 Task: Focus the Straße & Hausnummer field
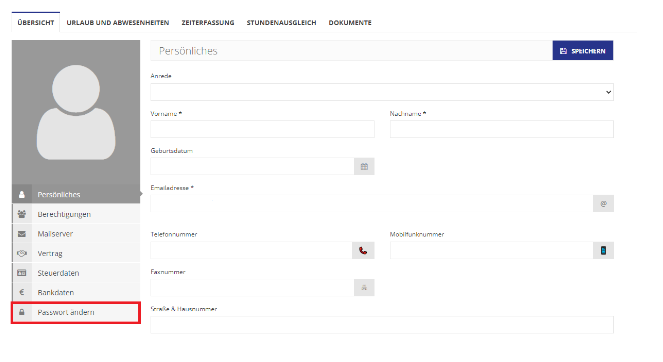pyautogui.click(x=382, y=325)
